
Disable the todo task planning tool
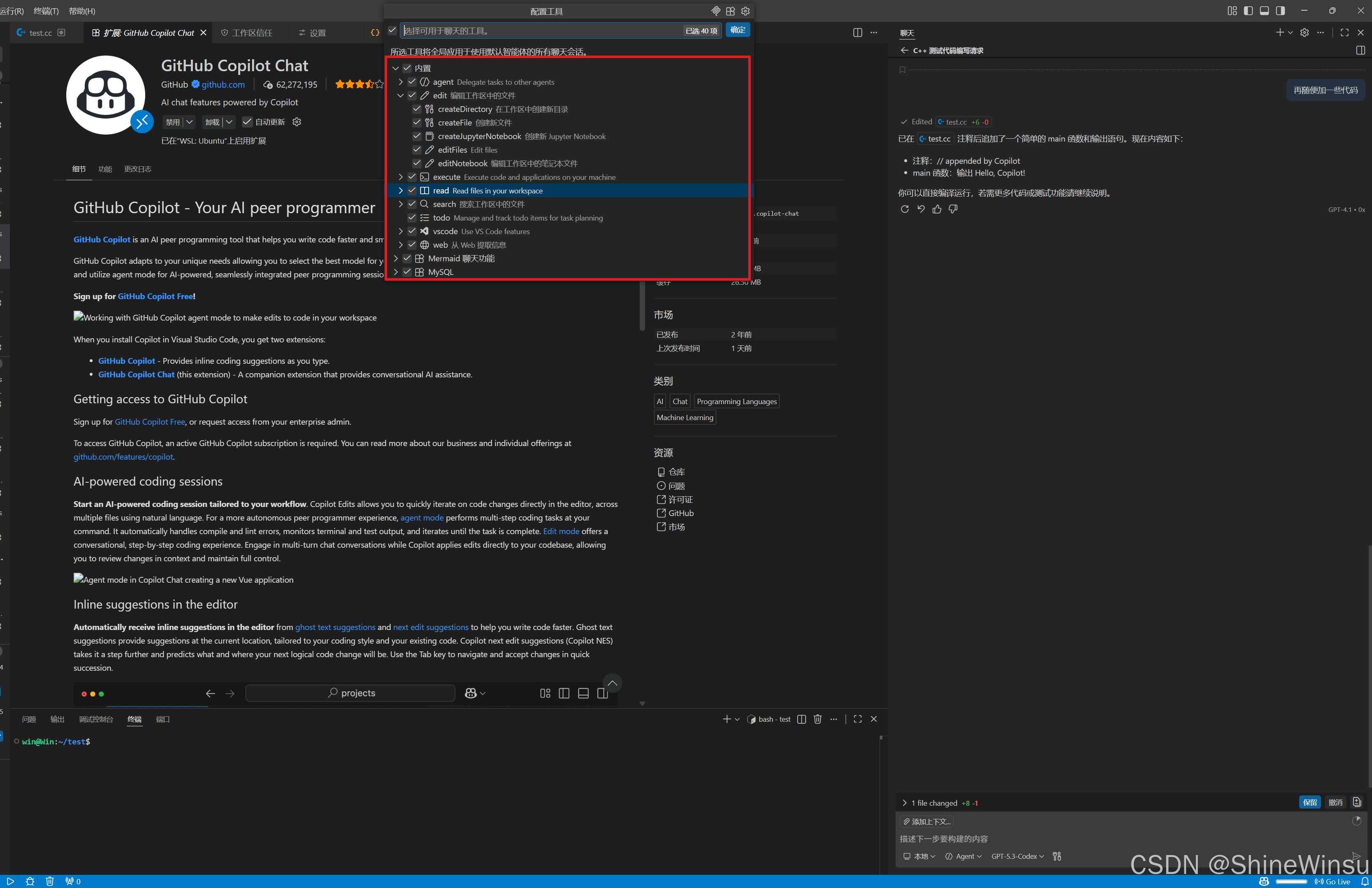point(411,217)
